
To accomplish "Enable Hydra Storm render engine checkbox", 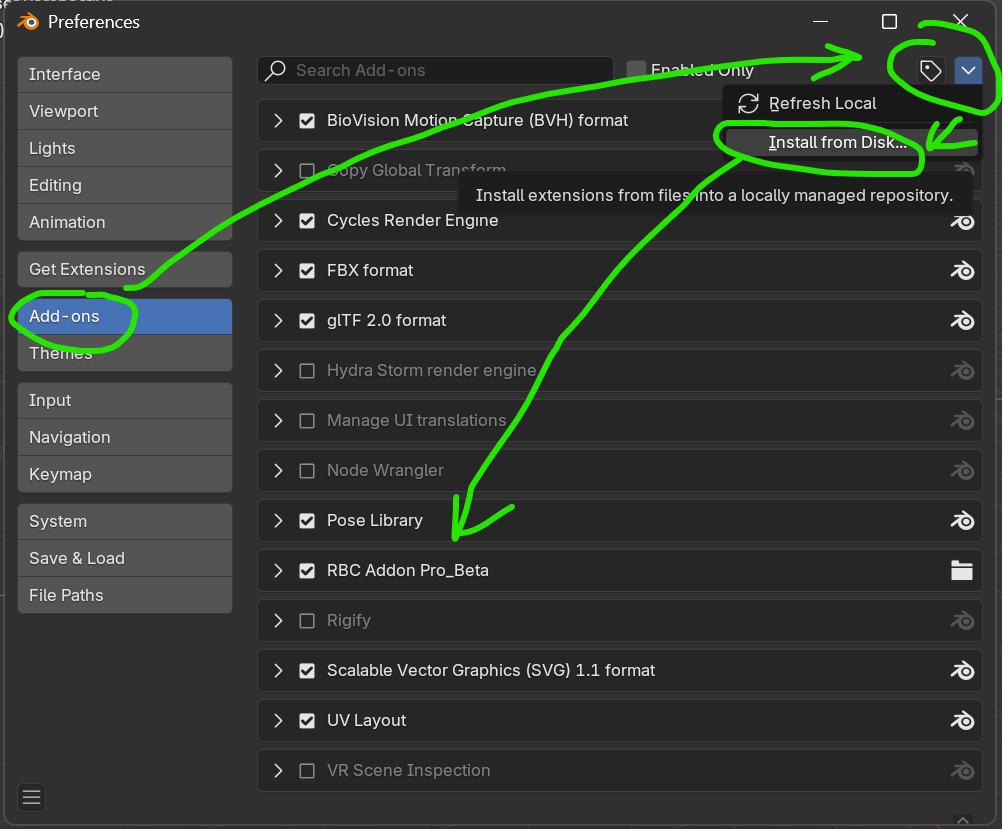I will coord(307,371).
